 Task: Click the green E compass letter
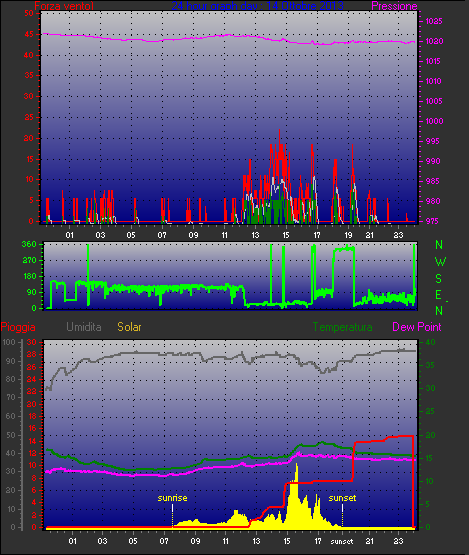point(438,294)
